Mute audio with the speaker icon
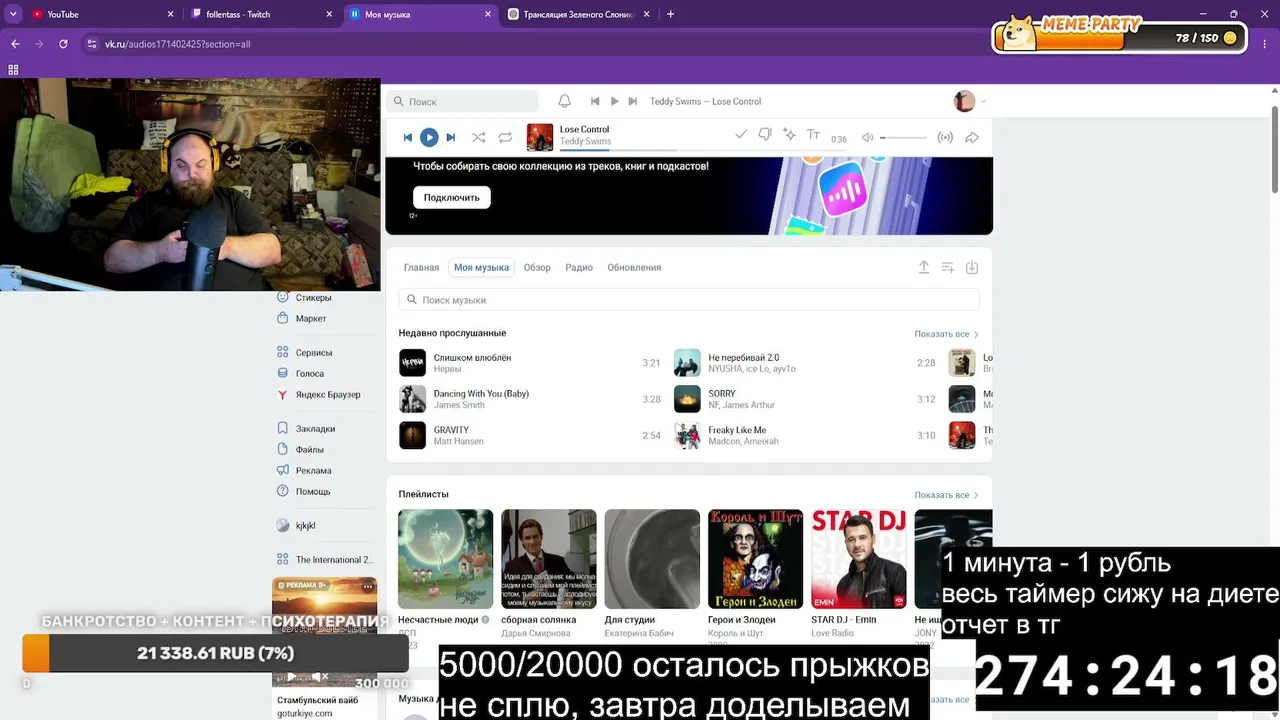This screenshot has width=1280, height=720. (x=867, y=138)
